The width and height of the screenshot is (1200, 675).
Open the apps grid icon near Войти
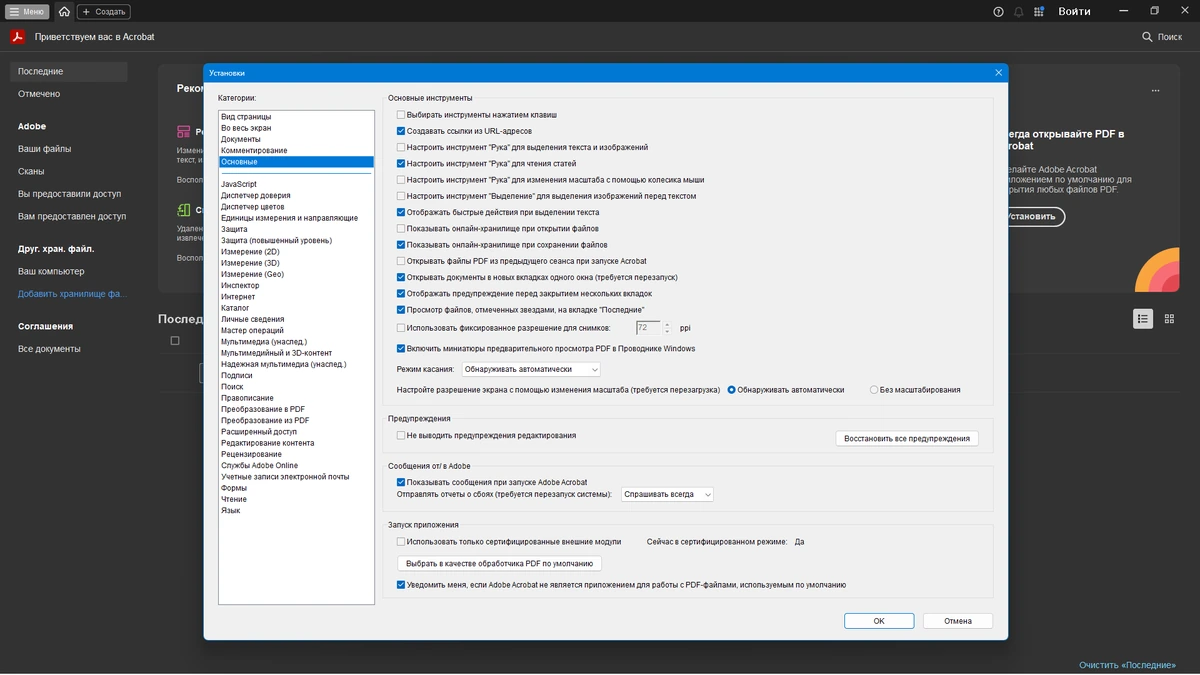[1040, 12]
